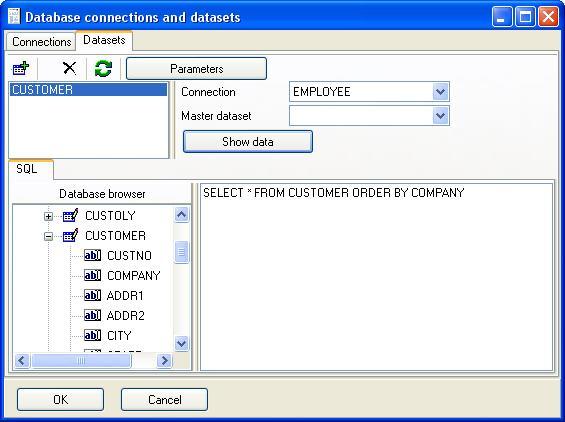Click the browser scroll up arrow

(182, 215)
